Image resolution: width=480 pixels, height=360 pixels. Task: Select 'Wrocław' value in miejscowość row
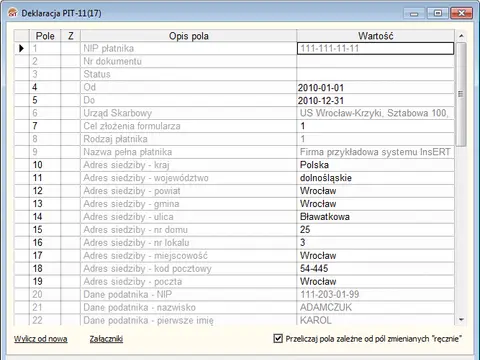tap(375, 256)
